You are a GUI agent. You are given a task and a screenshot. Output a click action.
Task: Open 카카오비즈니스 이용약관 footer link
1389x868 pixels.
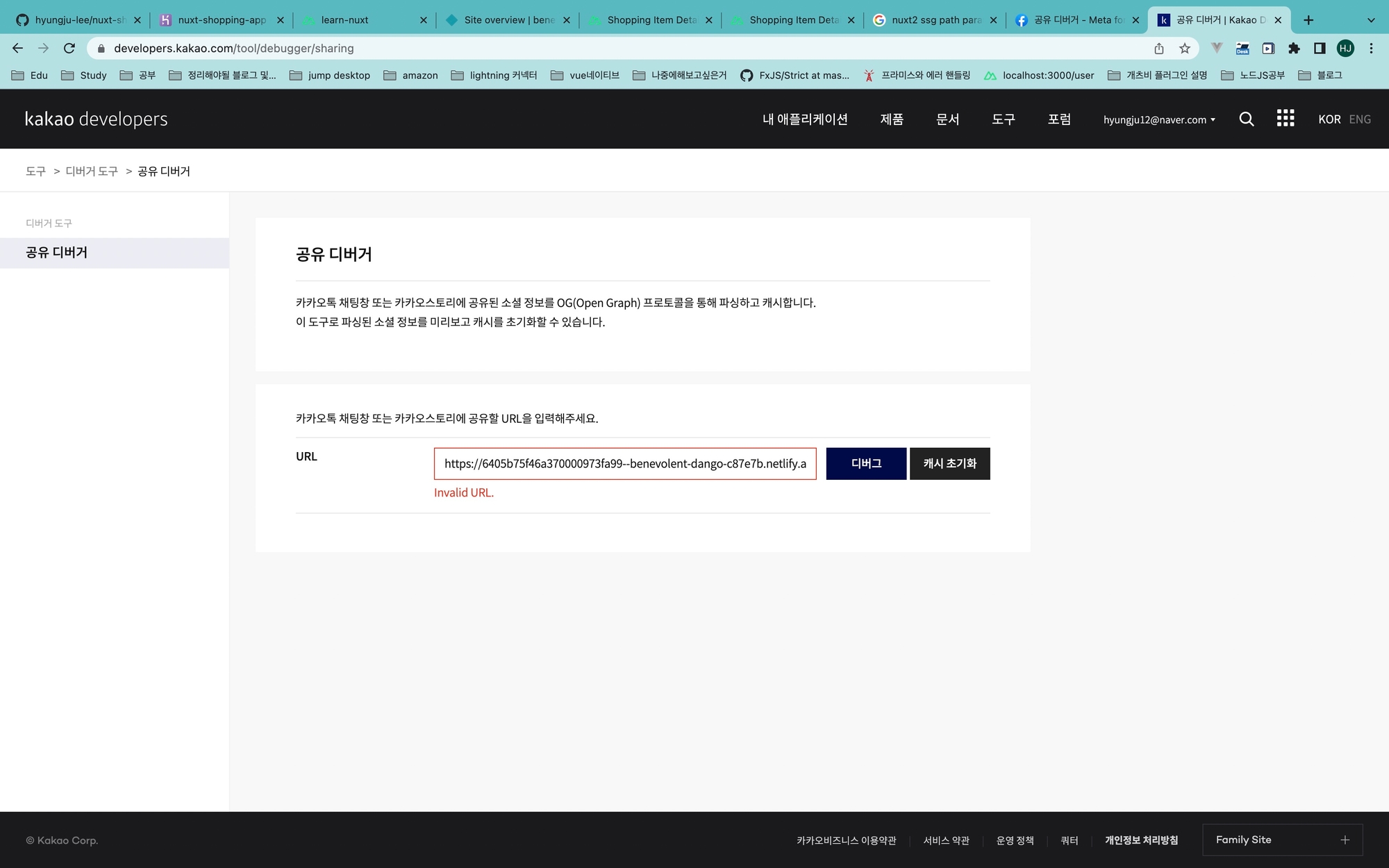847,840
